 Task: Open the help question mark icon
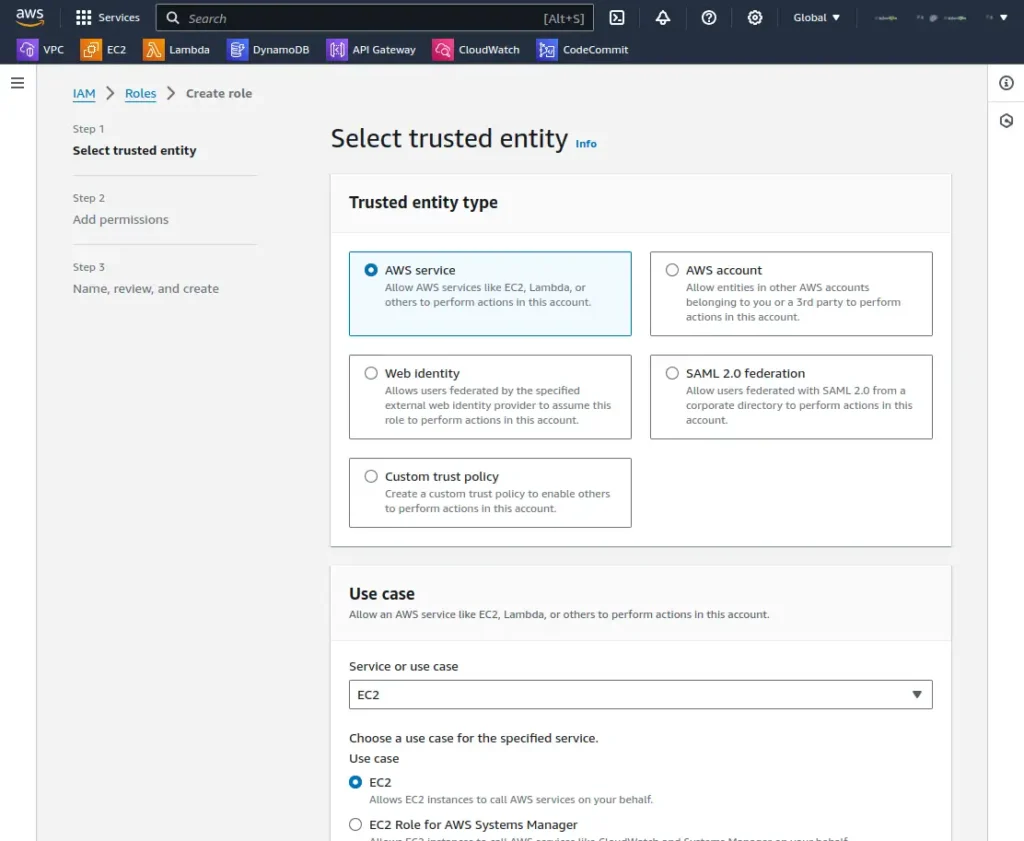[709, 18]
